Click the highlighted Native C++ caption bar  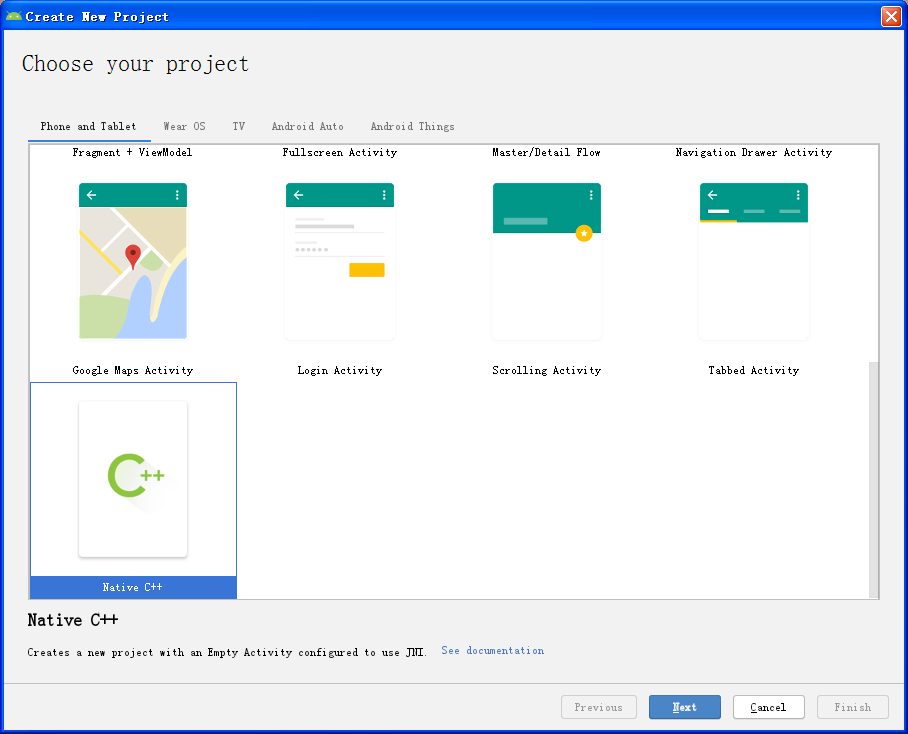(133, 587)
